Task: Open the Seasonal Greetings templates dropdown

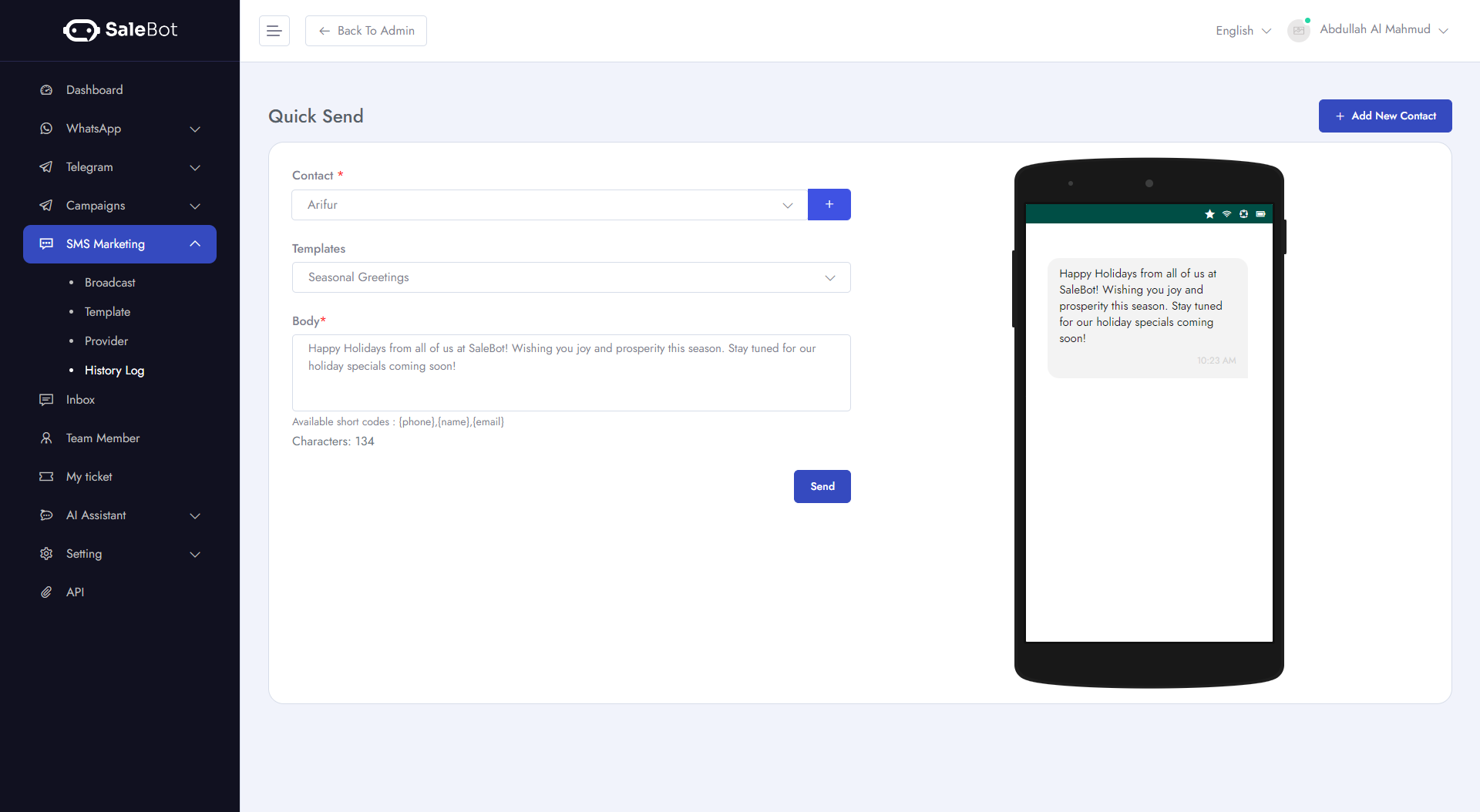Action: click(x=571, y=277)
